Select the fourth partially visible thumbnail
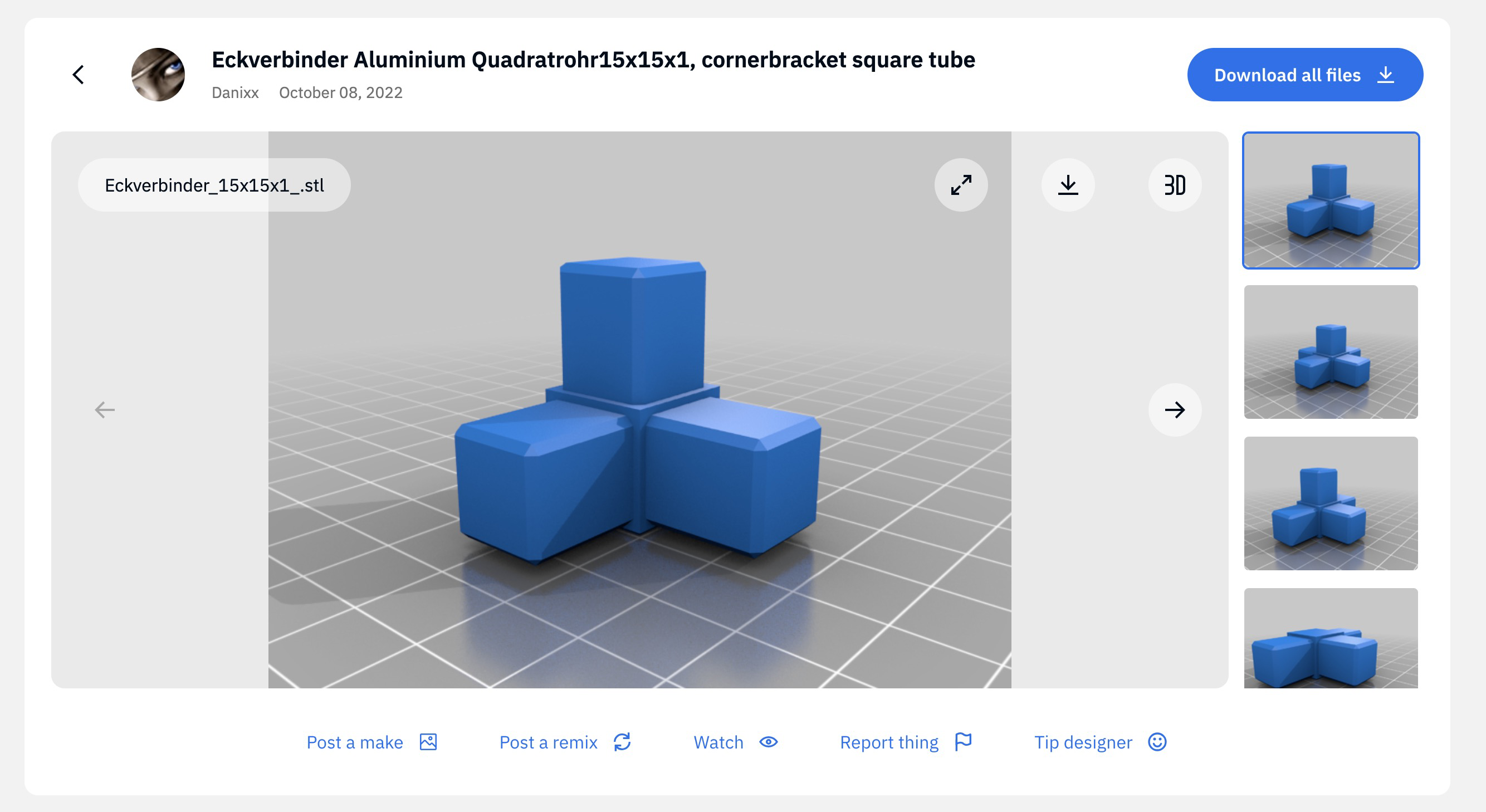The image size is (1486, 812). click(x=1330, y=638)
